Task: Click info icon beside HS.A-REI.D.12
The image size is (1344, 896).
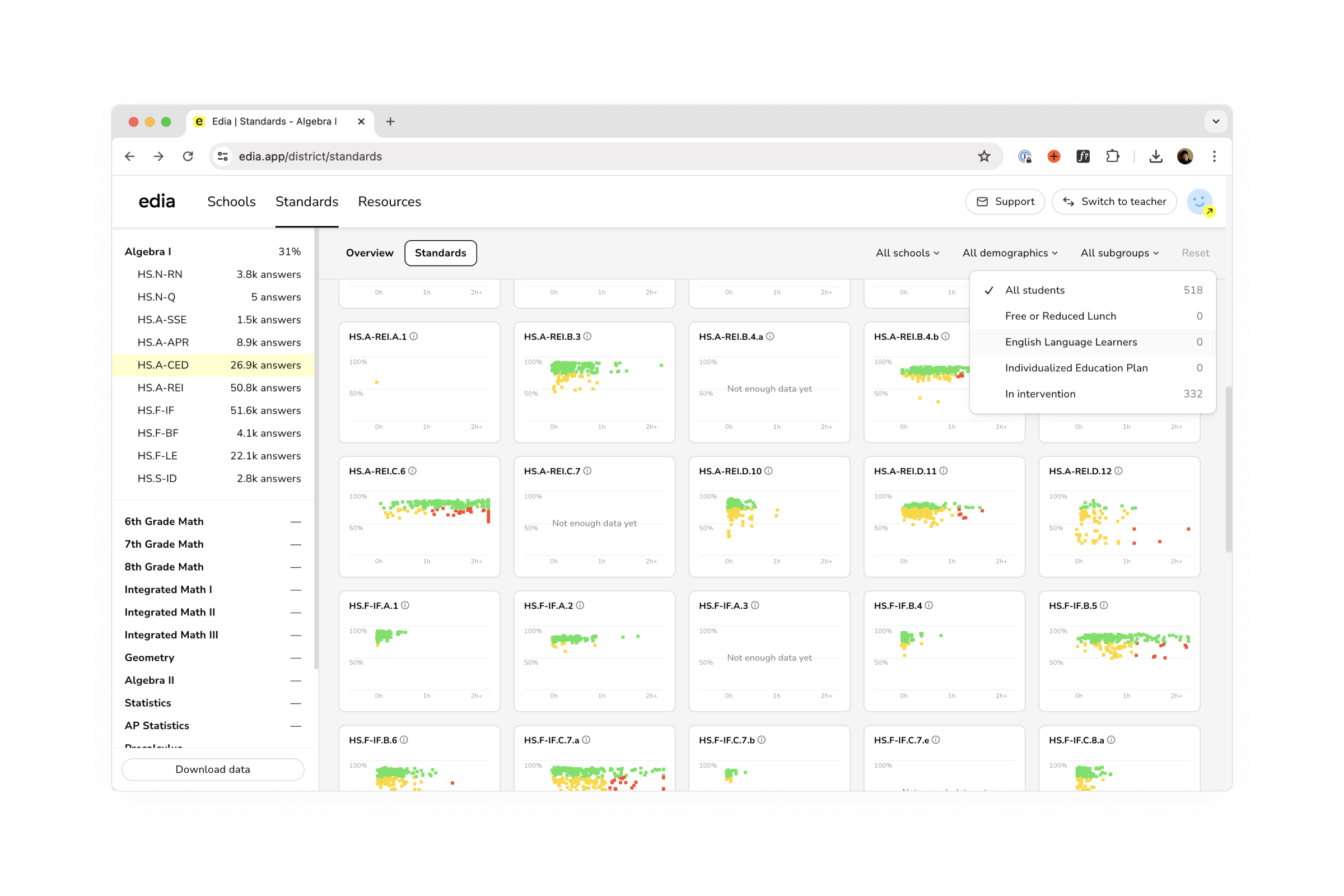Action: point(1118,471)
